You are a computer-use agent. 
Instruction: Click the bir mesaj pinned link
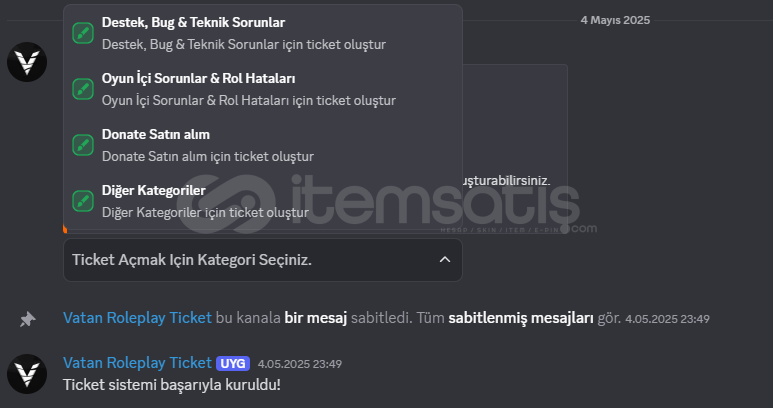pyautogui.click(x=315, y=318)
